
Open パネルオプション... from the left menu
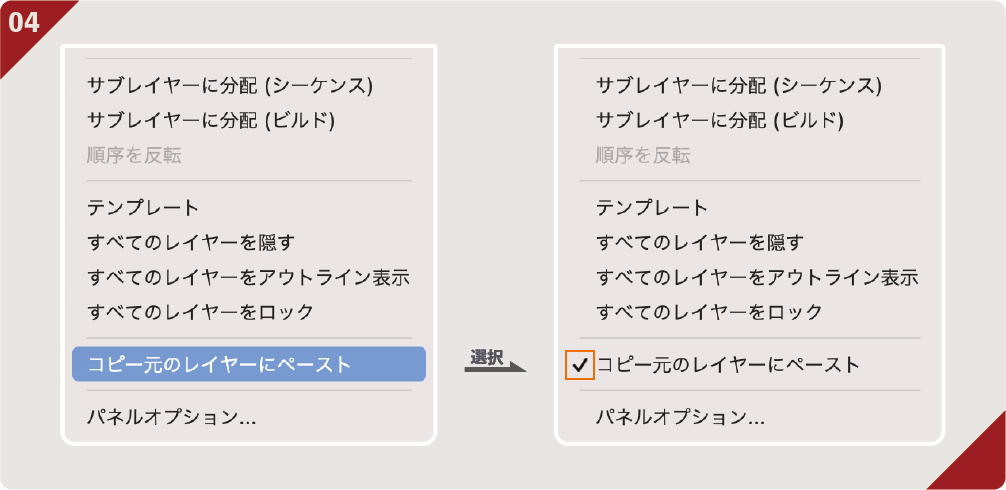172,417
